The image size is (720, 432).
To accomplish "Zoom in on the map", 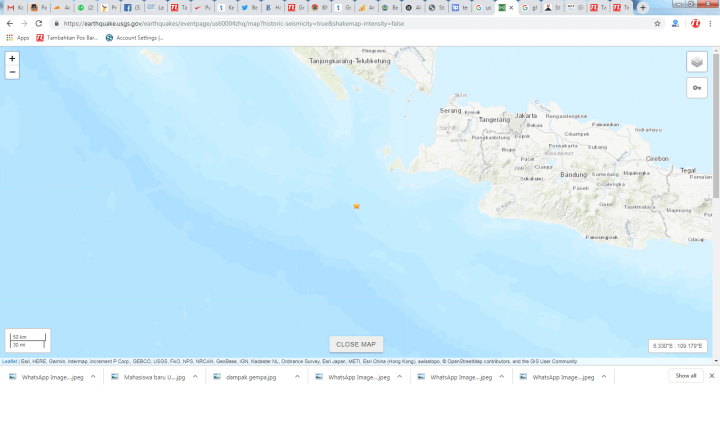I will click(x=12, y=59).
